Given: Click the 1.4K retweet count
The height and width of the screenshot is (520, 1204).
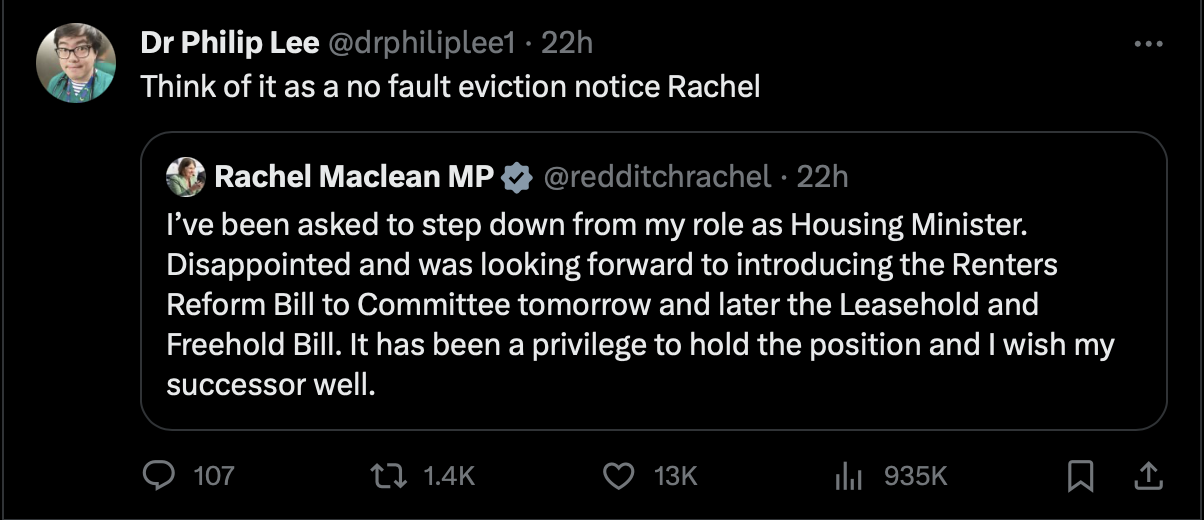Looking at the screenshot, I should coord(446,476).
